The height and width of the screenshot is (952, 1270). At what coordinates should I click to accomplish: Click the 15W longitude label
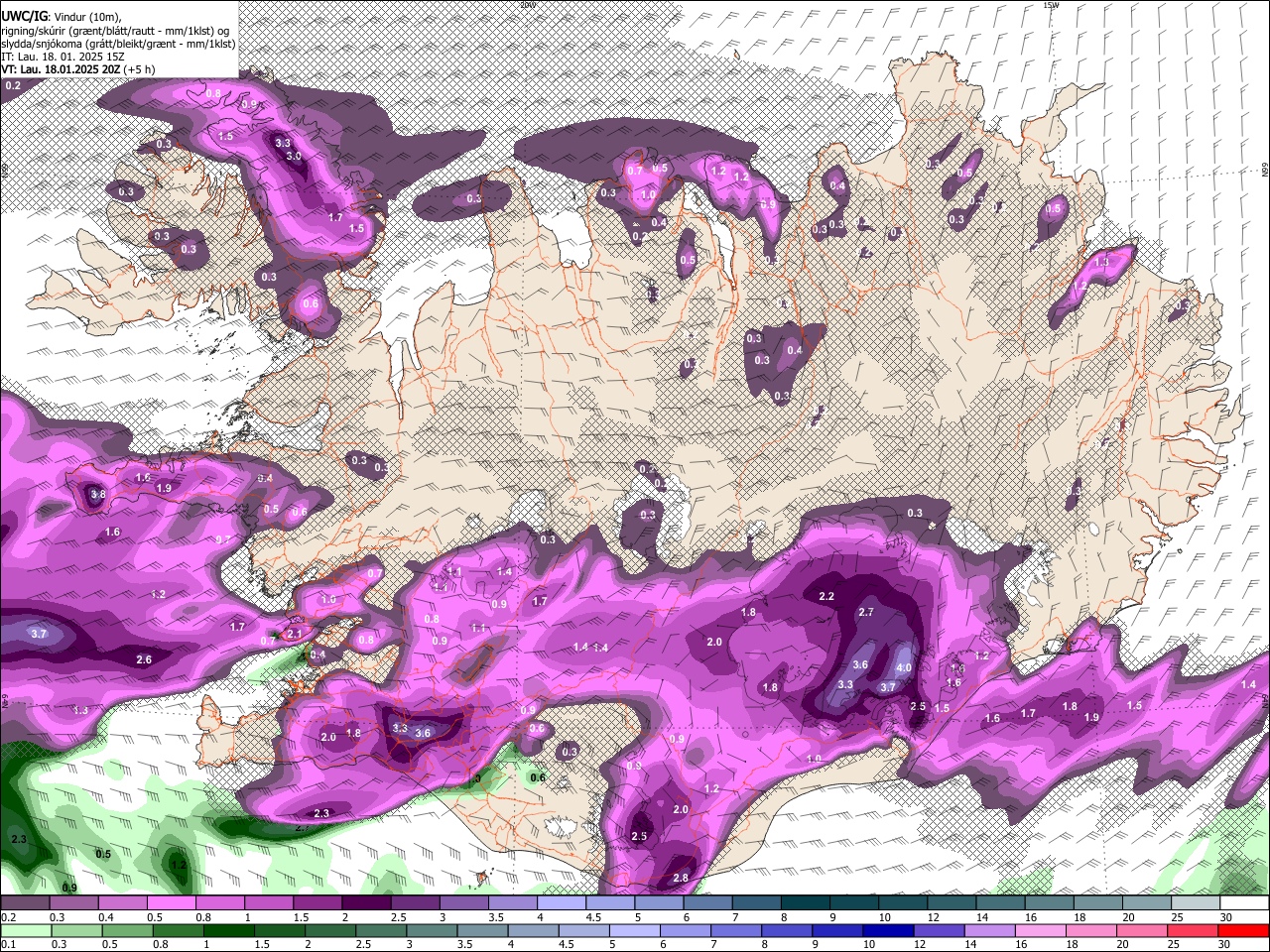(1051, 5)
